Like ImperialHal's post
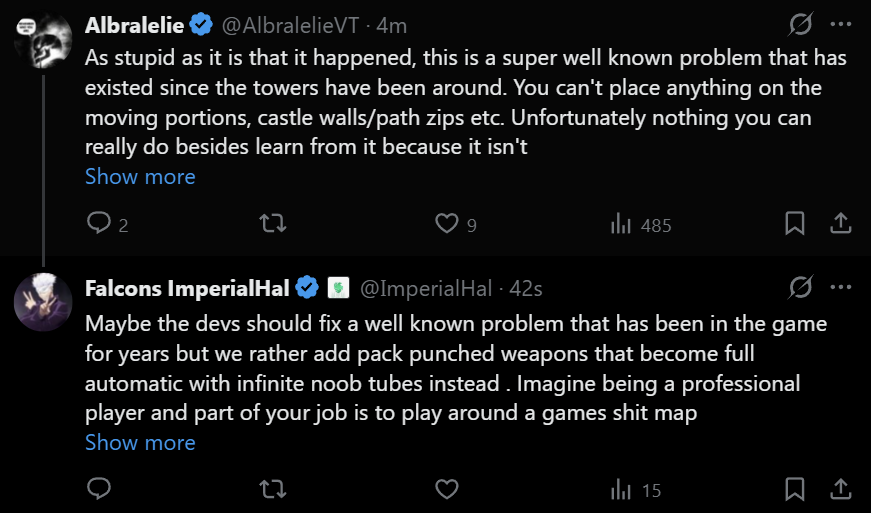Screen dimensions: 871x513 pyautogui.click(x=446, y=489)
